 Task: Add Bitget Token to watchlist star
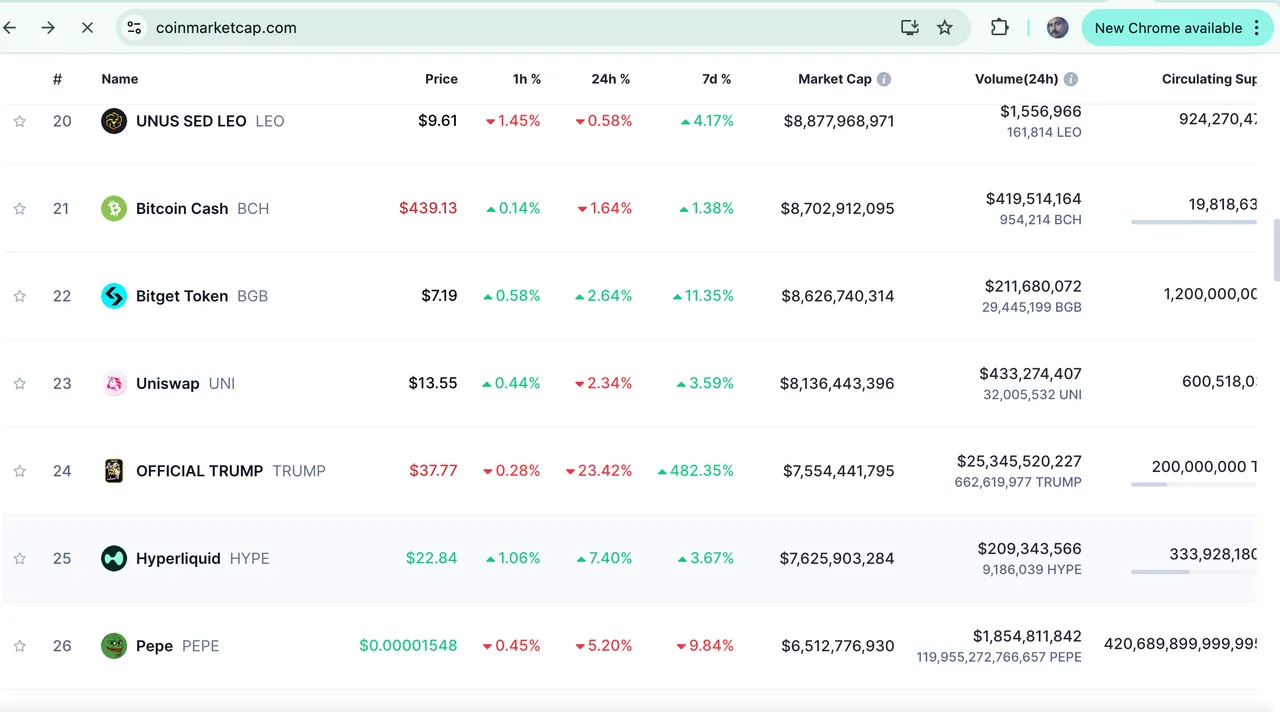(19, 296)
